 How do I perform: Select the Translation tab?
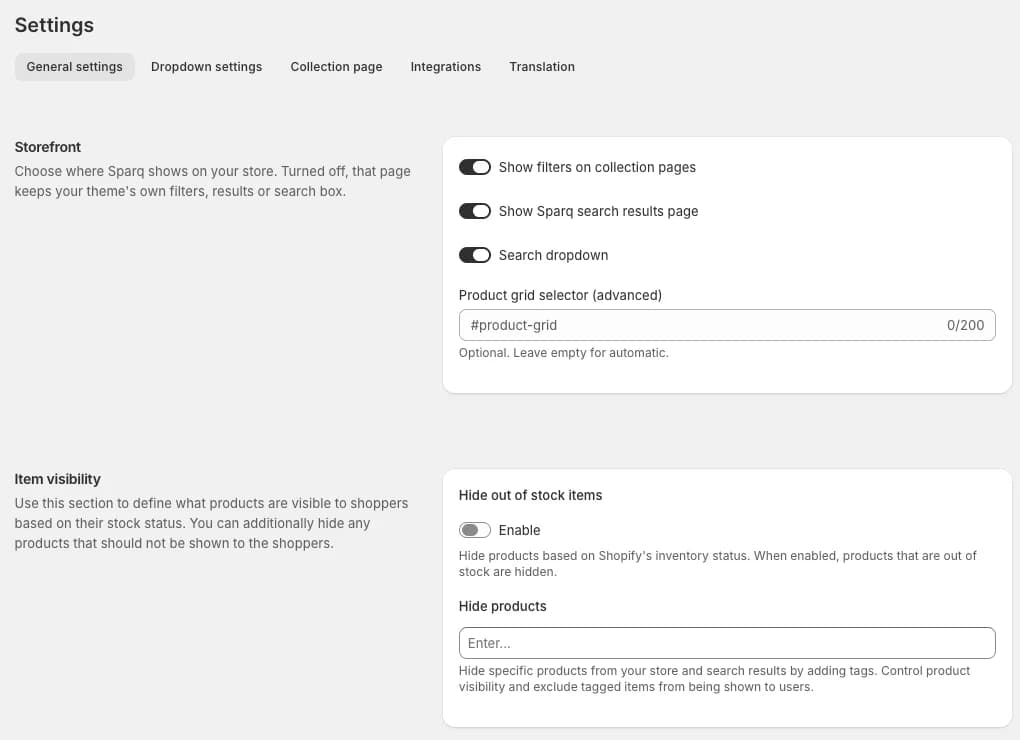542,67
